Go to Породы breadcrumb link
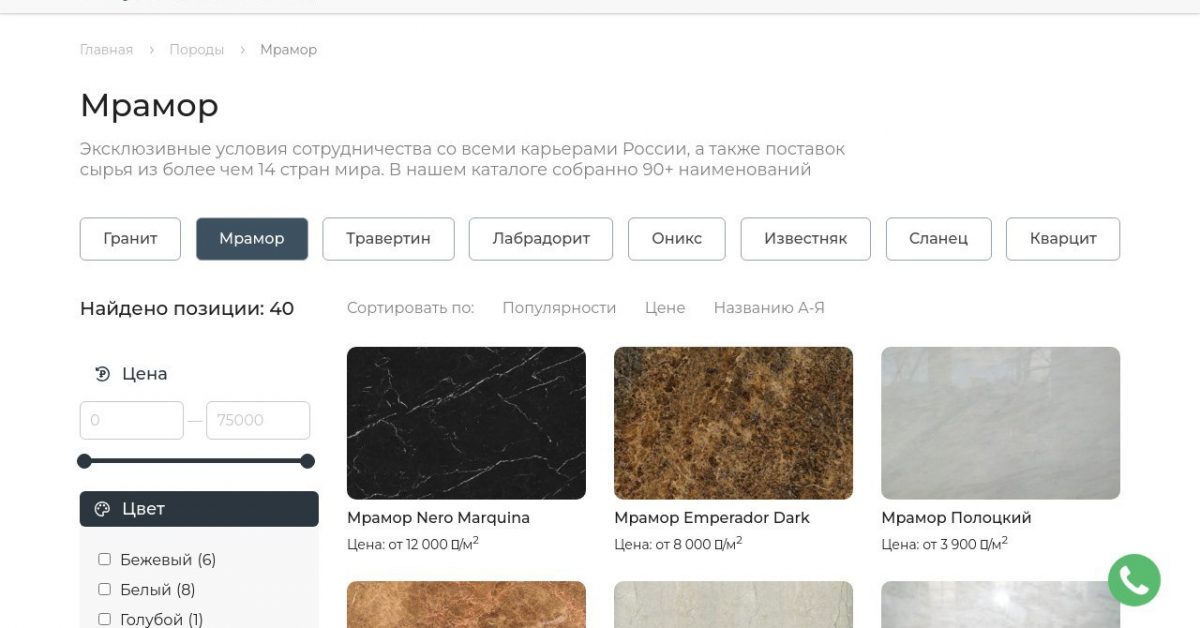This screenshot has height=628, width=1200. click(196, 50)
